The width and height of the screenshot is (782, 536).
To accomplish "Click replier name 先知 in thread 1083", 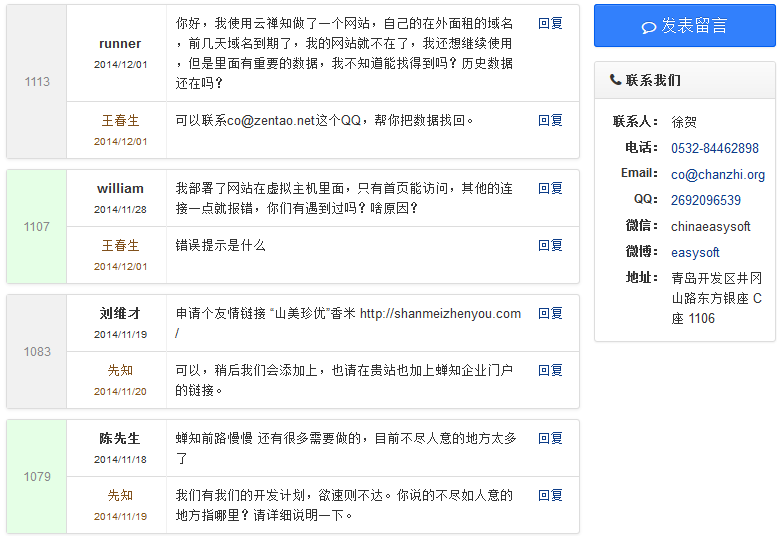I will 120,370.
